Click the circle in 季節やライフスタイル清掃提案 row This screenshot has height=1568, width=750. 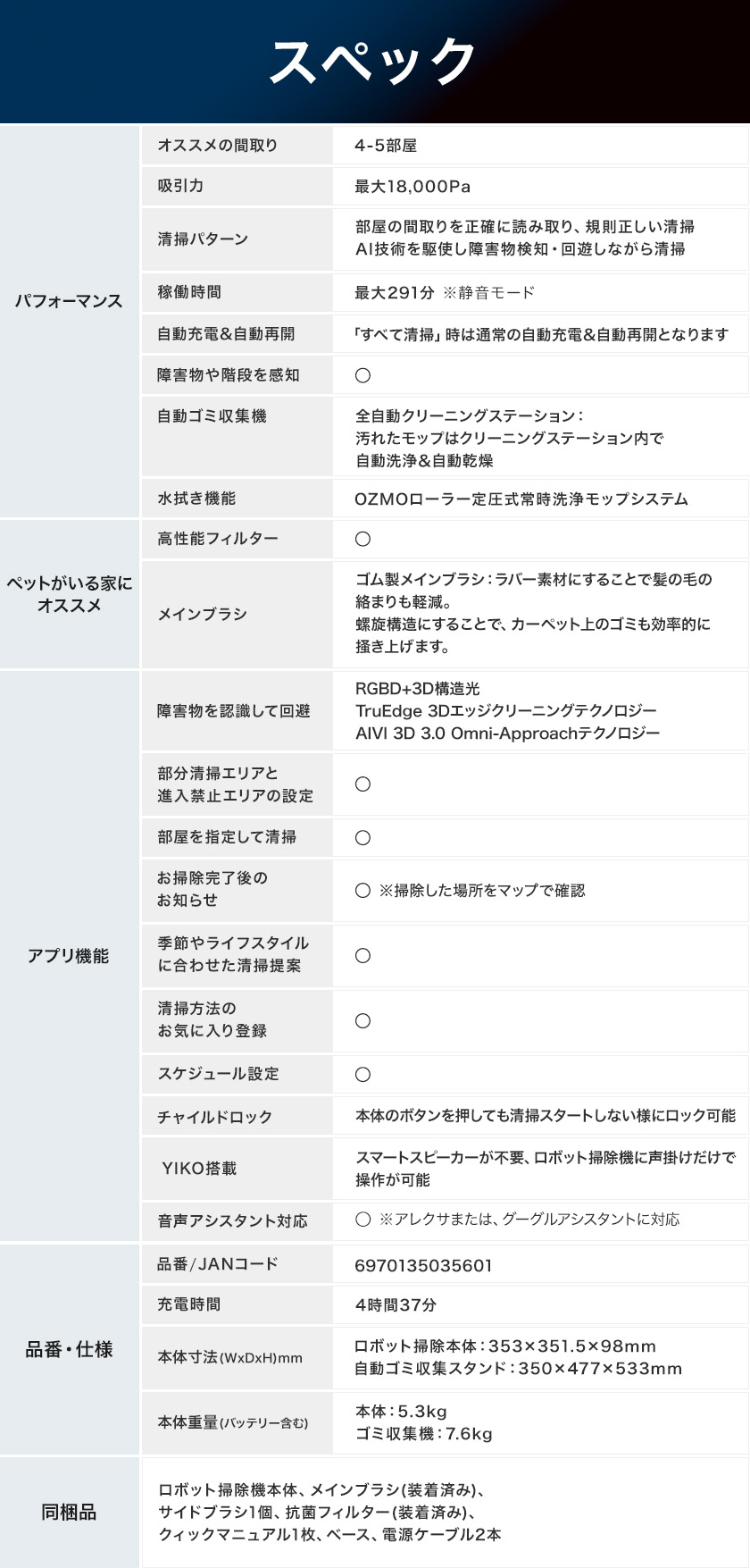pos(362,956)
